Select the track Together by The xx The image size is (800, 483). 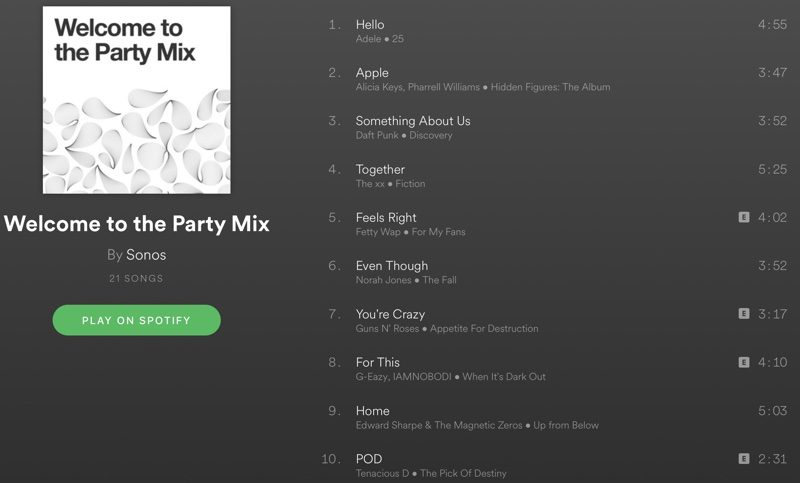coord(557,176)
